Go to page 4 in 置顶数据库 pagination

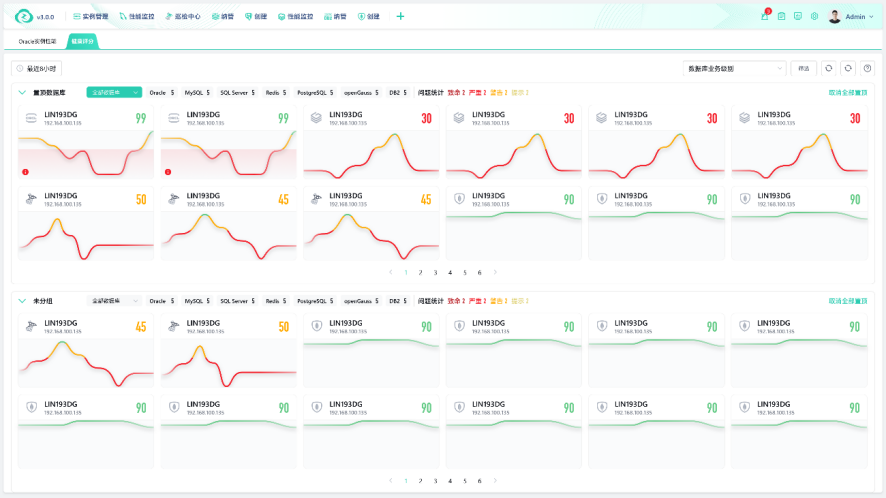[450, 272]
